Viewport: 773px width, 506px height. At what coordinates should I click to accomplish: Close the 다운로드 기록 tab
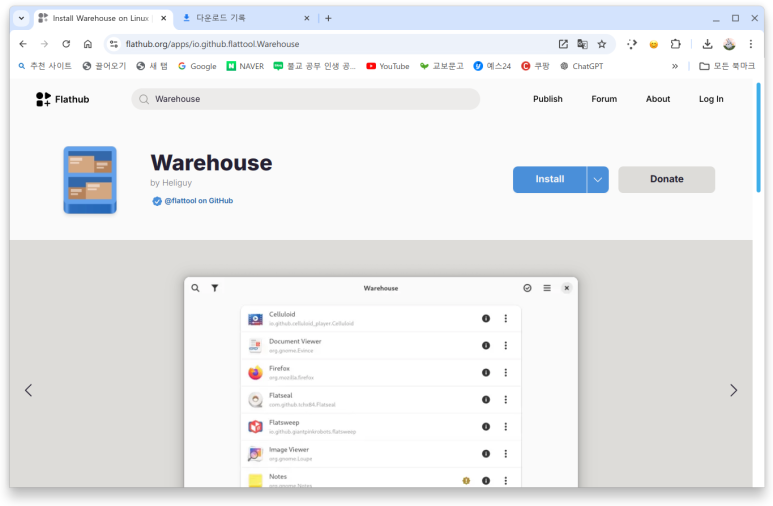tap(307, 18)
